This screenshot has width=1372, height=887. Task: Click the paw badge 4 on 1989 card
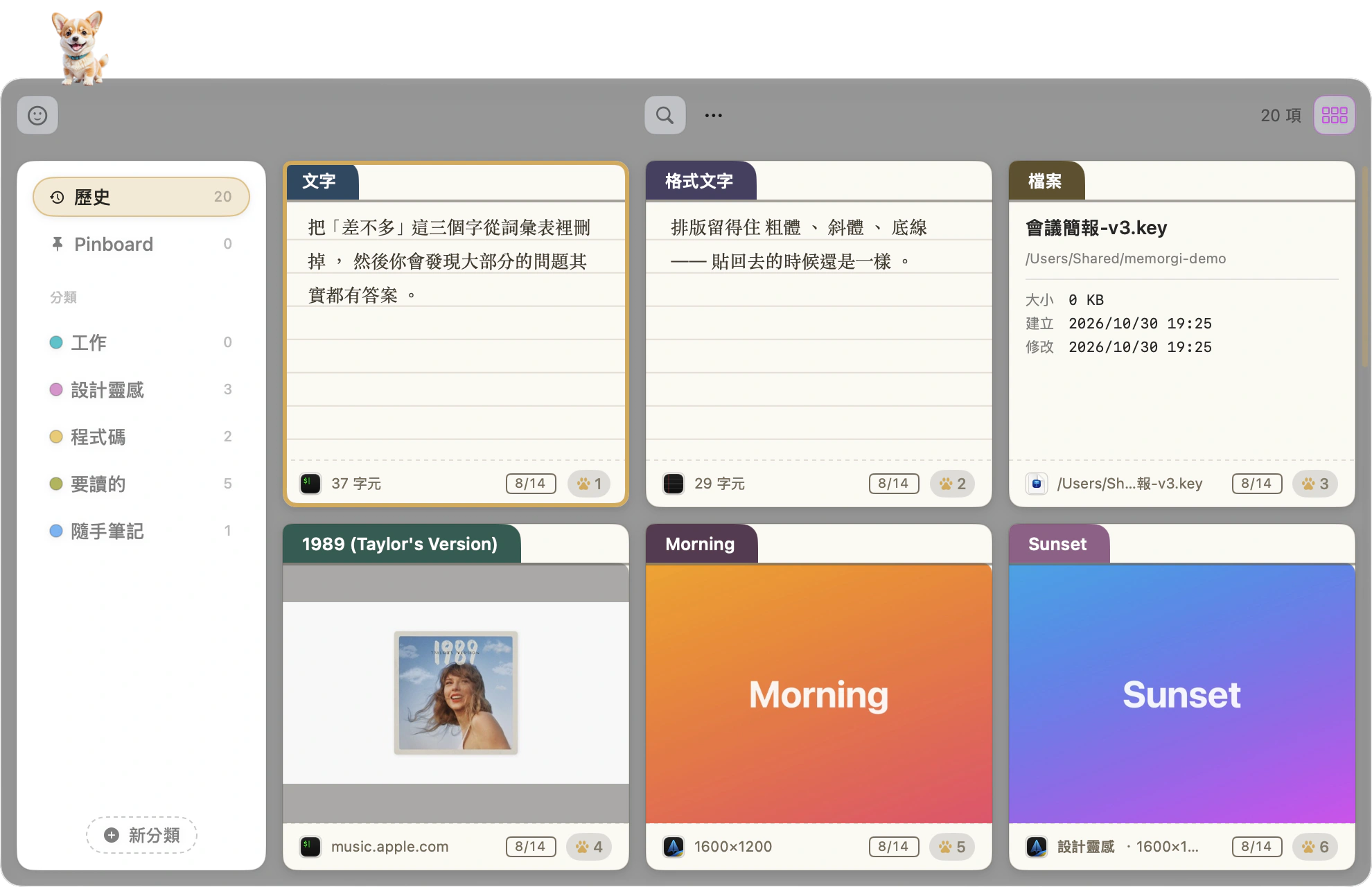[x=589, y=847]
